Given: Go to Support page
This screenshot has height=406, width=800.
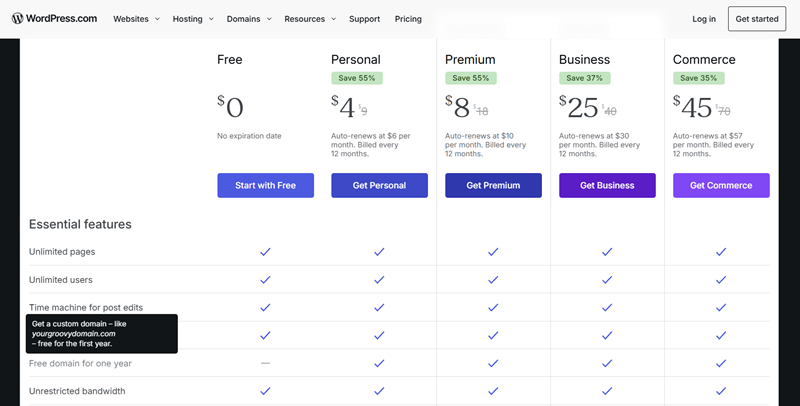Looking at the screenshot, I should click(x=364, y=19).
